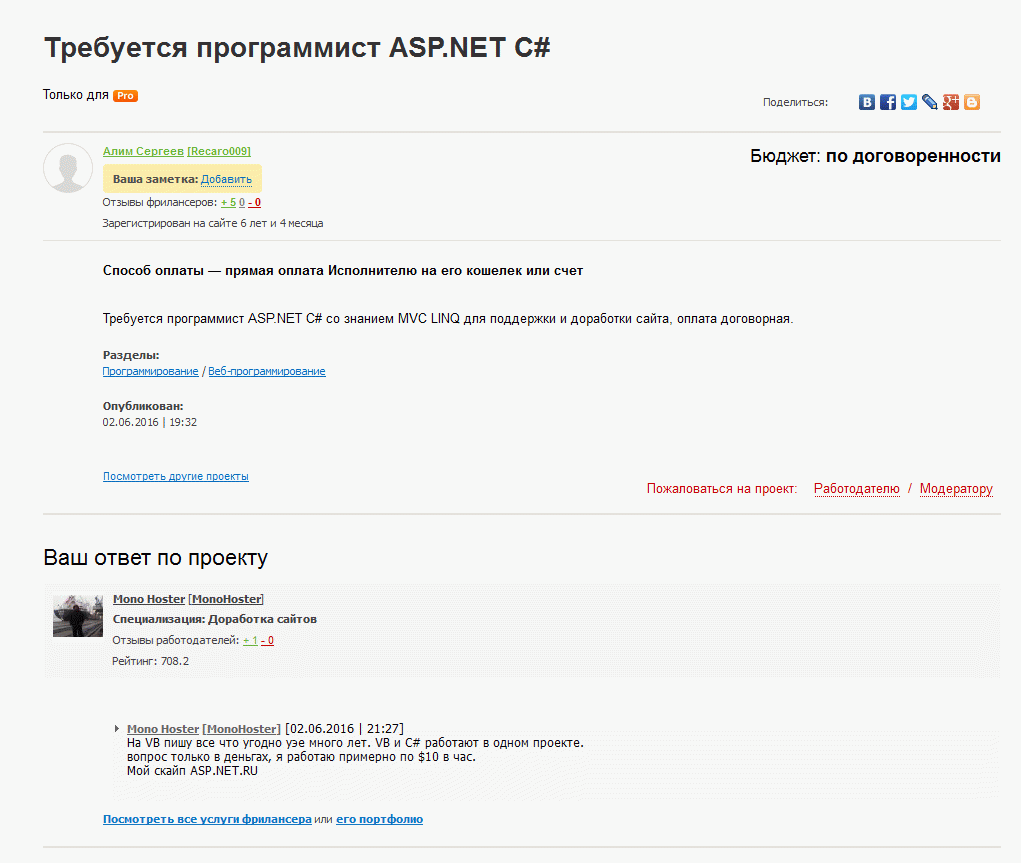The width and height of the screenshot is (1021, 863).
Task: Open the Веб-программирование section link
Action: coord(267,371)
